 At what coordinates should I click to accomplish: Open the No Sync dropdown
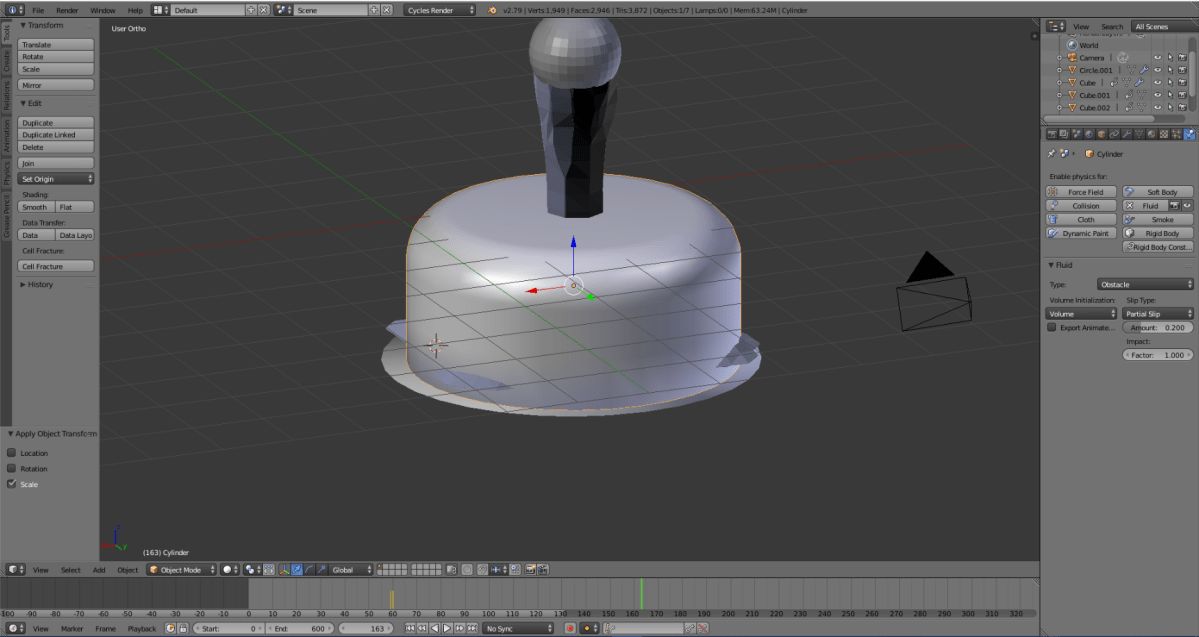pyautogui.click(x=518, y=629)
